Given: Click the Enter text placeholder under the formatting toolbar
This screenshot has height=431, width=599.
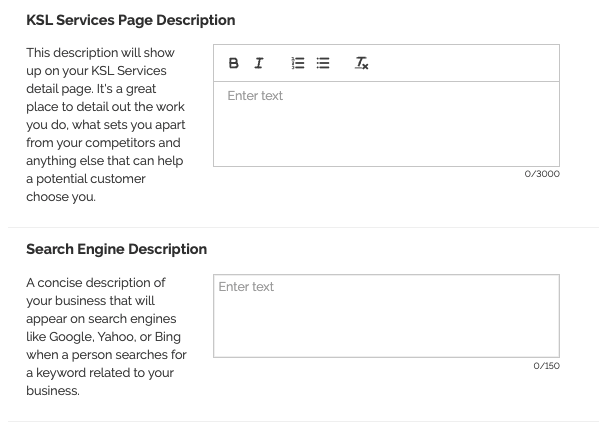Looking at the screenshot, I should [x=255, y=96].
